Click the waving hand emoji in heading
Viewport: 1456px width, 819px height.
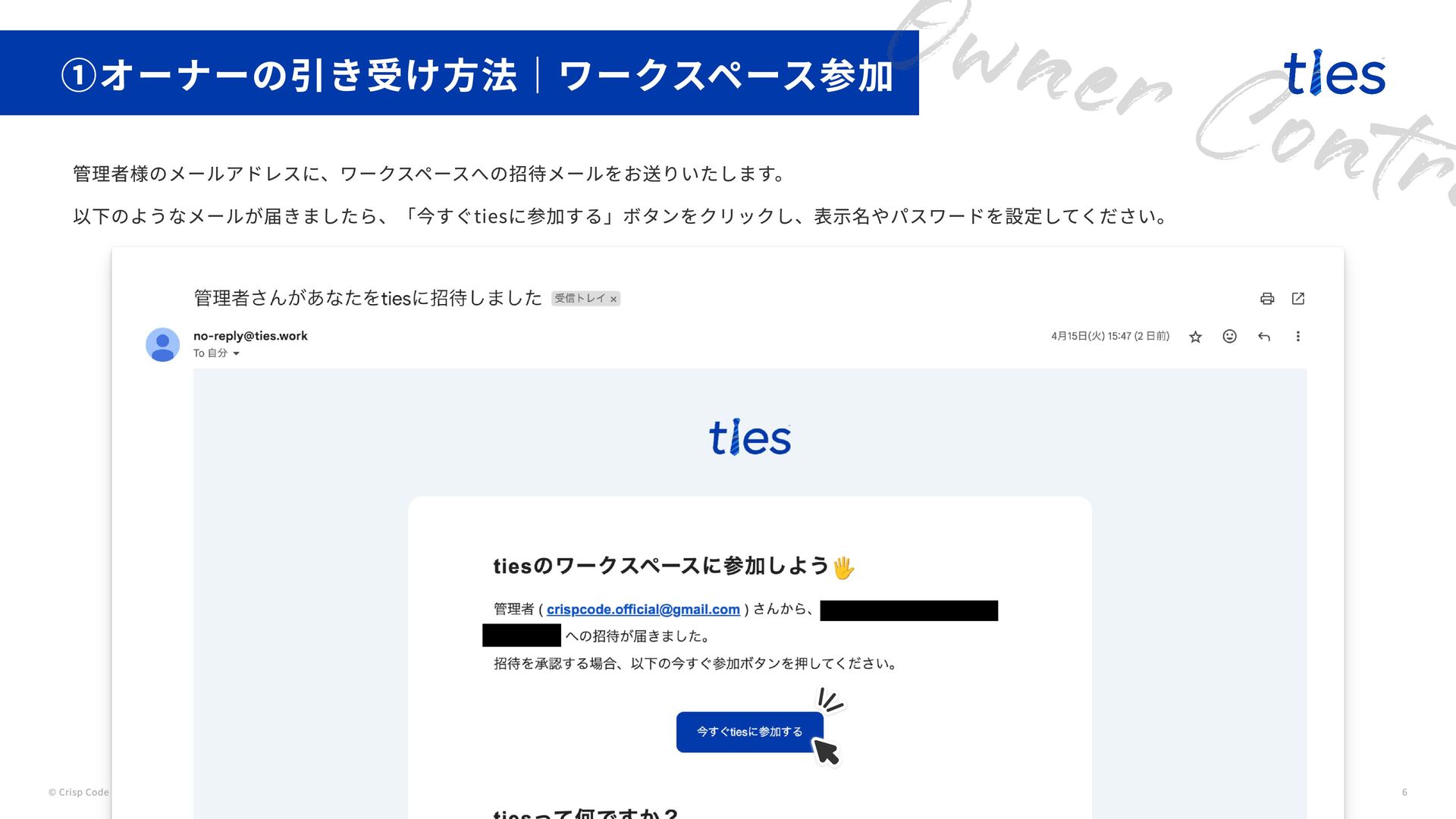click(x=843, y=568)
